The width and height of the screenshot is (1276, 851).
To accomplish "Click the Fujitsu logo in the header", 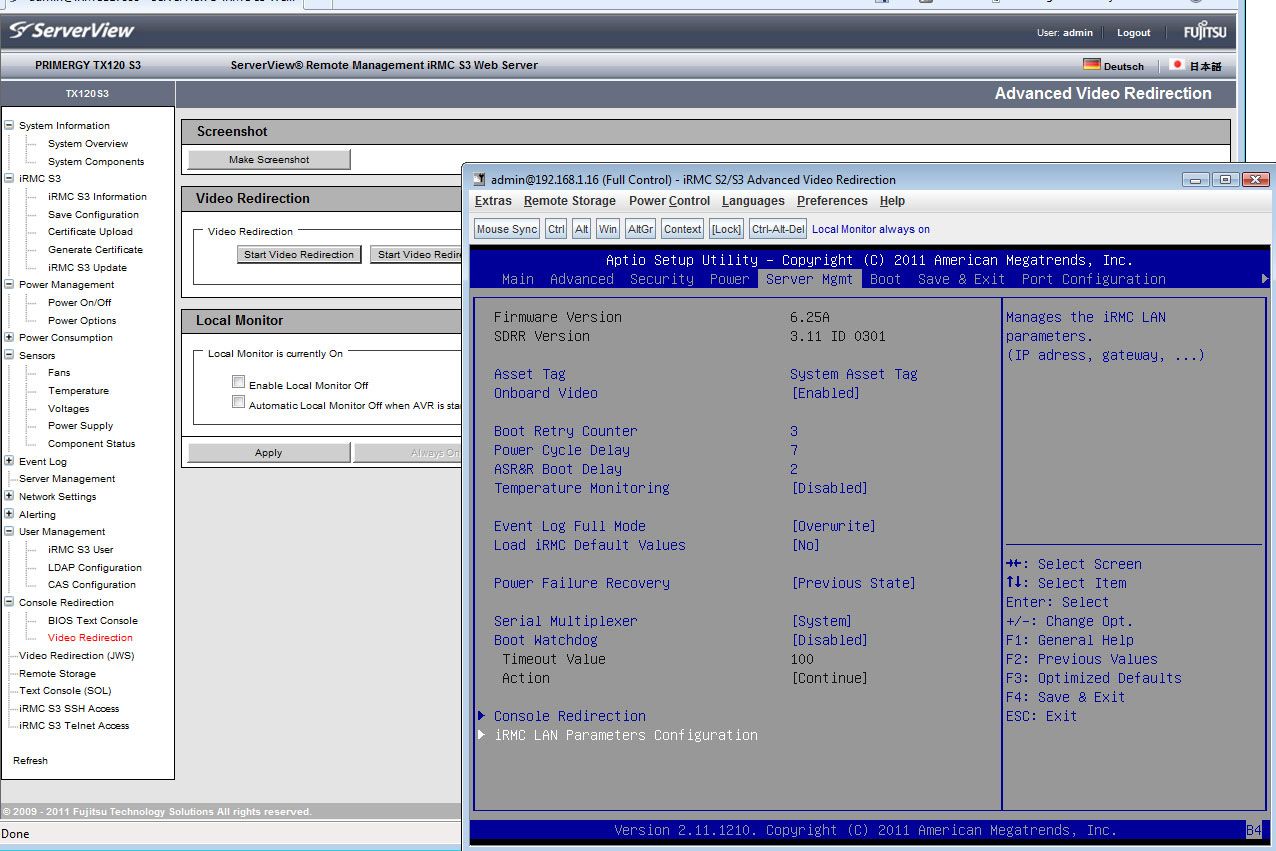I will click(x=1205, y=32).
